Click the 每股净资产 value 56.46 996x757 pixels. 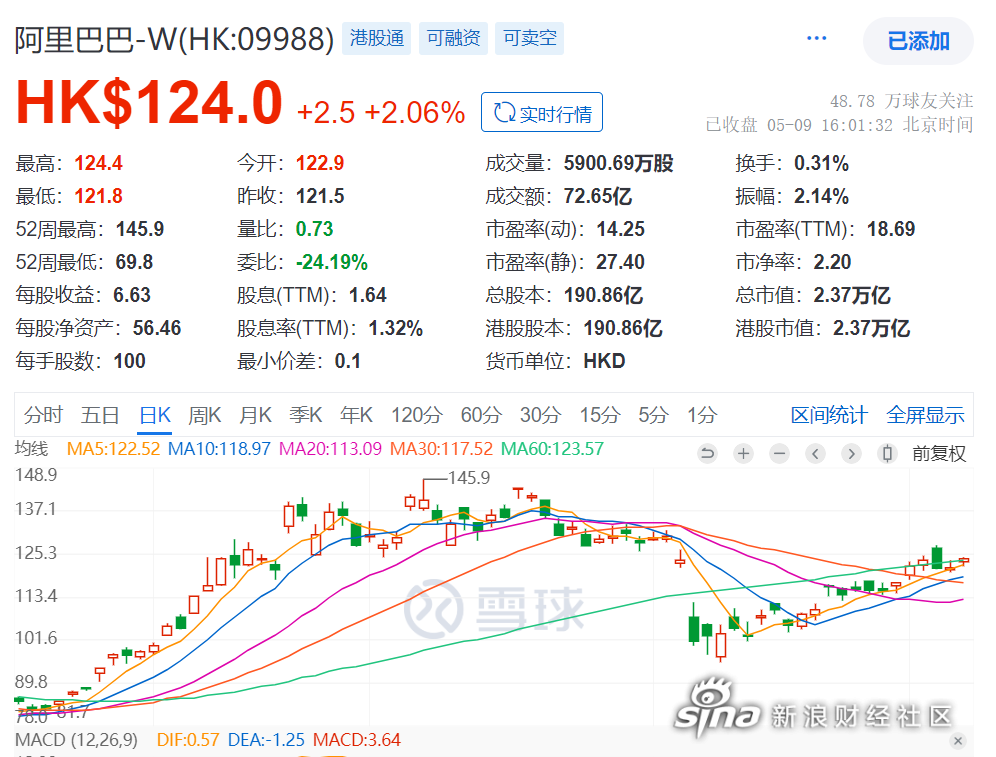(x=157, y=328)
